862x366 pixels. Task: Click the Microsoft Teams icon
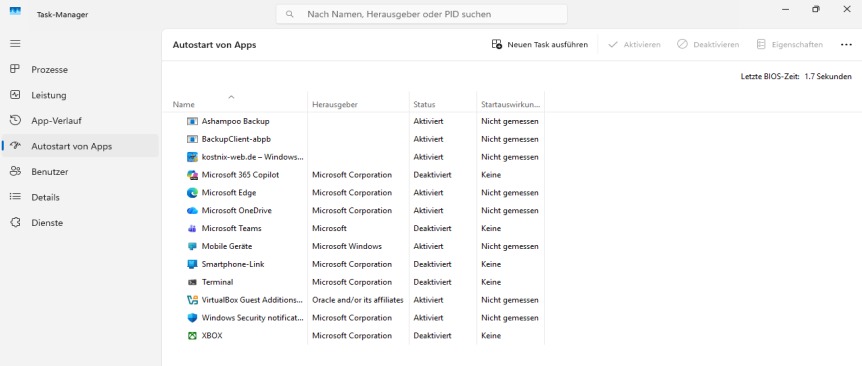[192, 229]
